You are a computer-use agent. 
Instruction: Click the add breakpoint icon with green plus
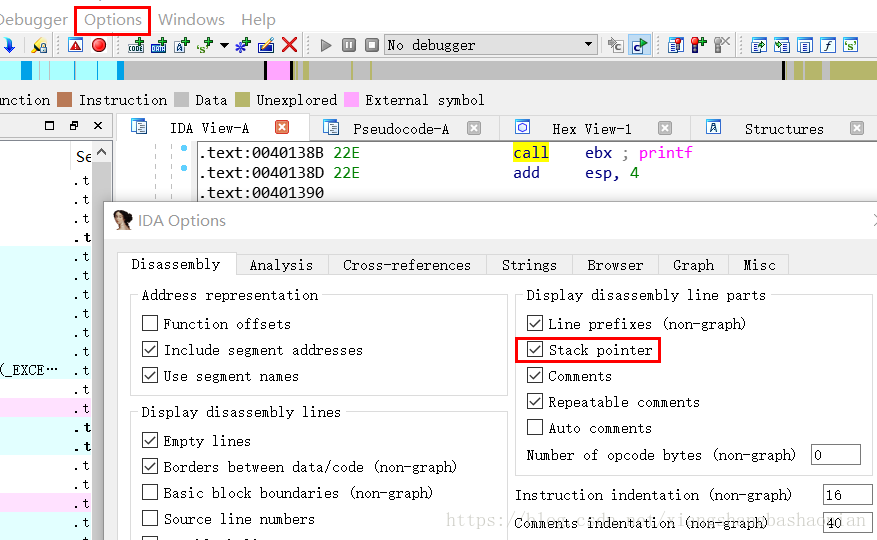coord(699,45)
